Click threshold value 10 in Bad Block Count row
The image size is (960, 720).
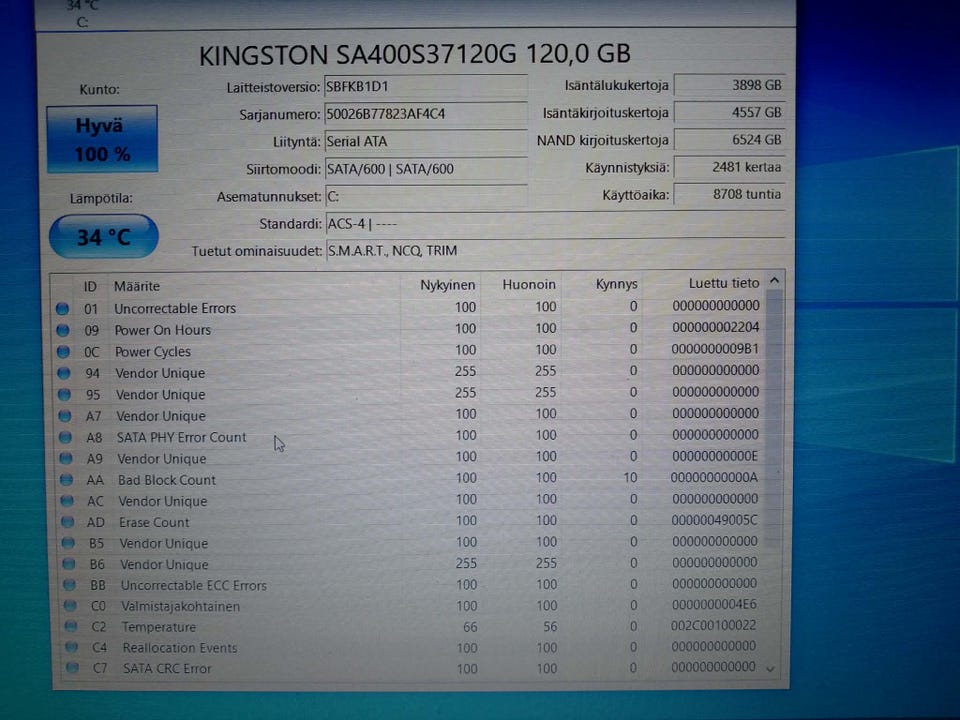tap(631, 478)
